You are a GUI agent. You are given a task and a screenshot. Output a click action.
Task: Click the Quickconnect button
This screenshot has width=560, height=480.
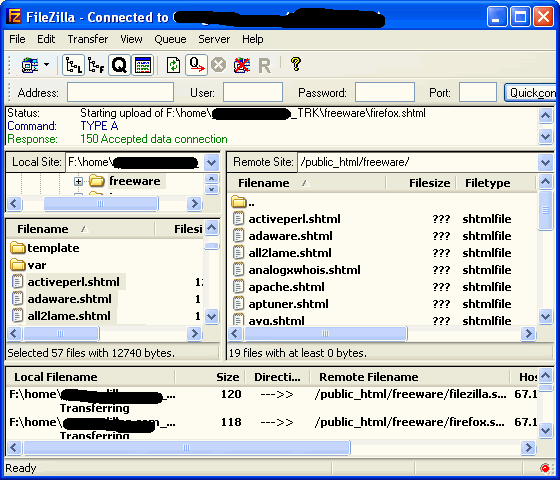tap(530, 92)
